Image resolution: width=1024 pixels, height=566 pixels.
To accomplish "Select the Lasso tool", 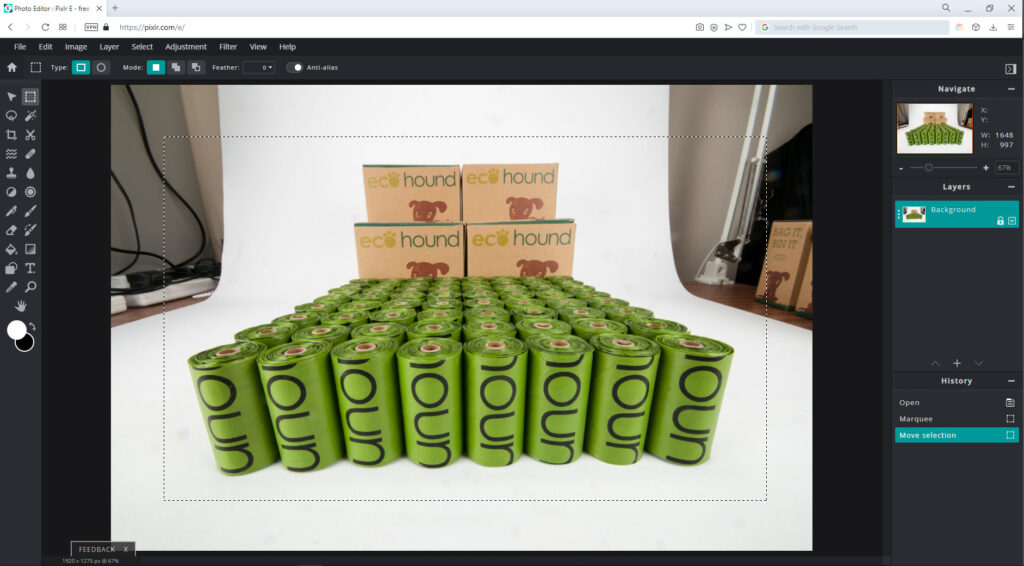I will point(11,116).
